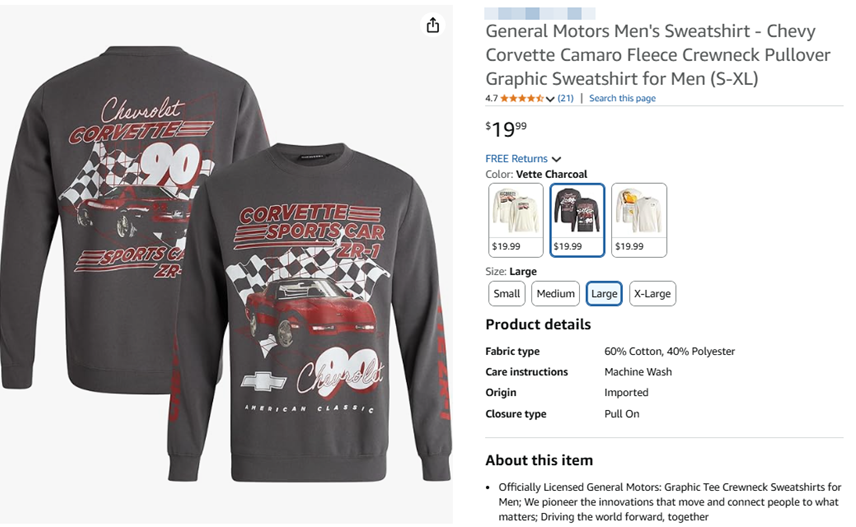Click the About this item heading

539,460
